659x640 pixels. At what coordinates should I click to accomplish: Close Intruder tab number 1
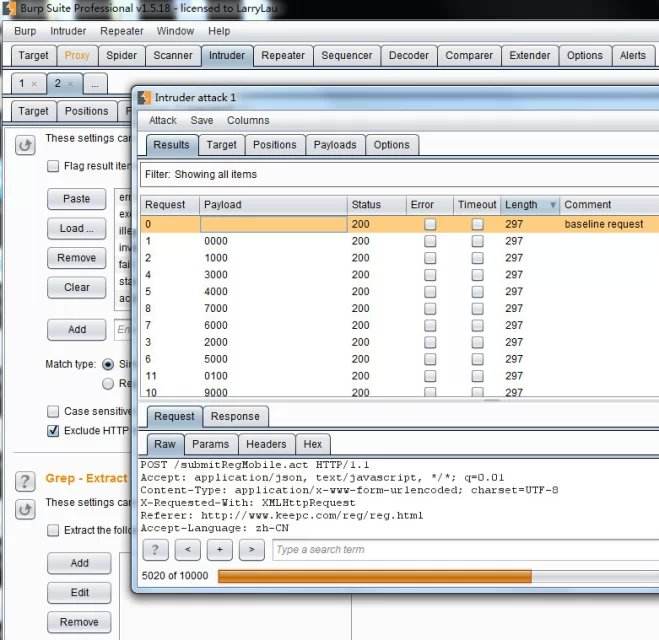[34, 84]
